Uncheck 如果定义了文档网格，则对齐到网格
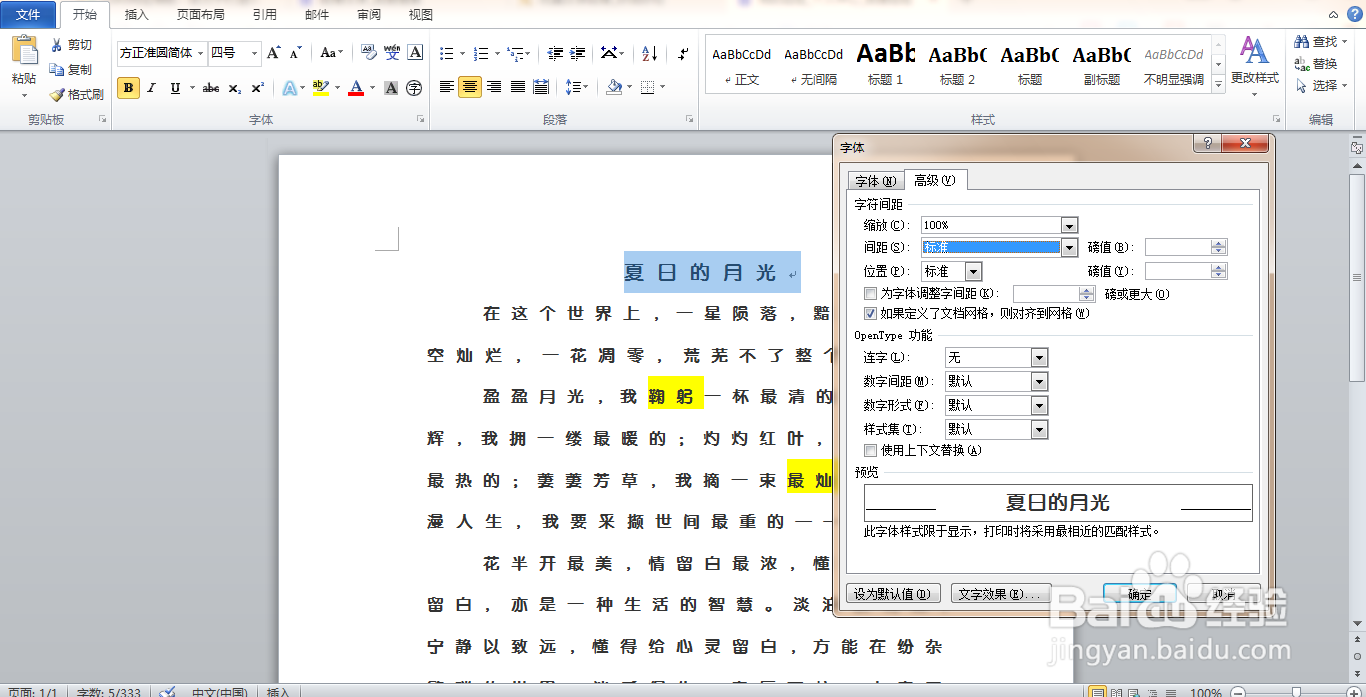This screenshot has width=1366, height=697. pos(871,313)
